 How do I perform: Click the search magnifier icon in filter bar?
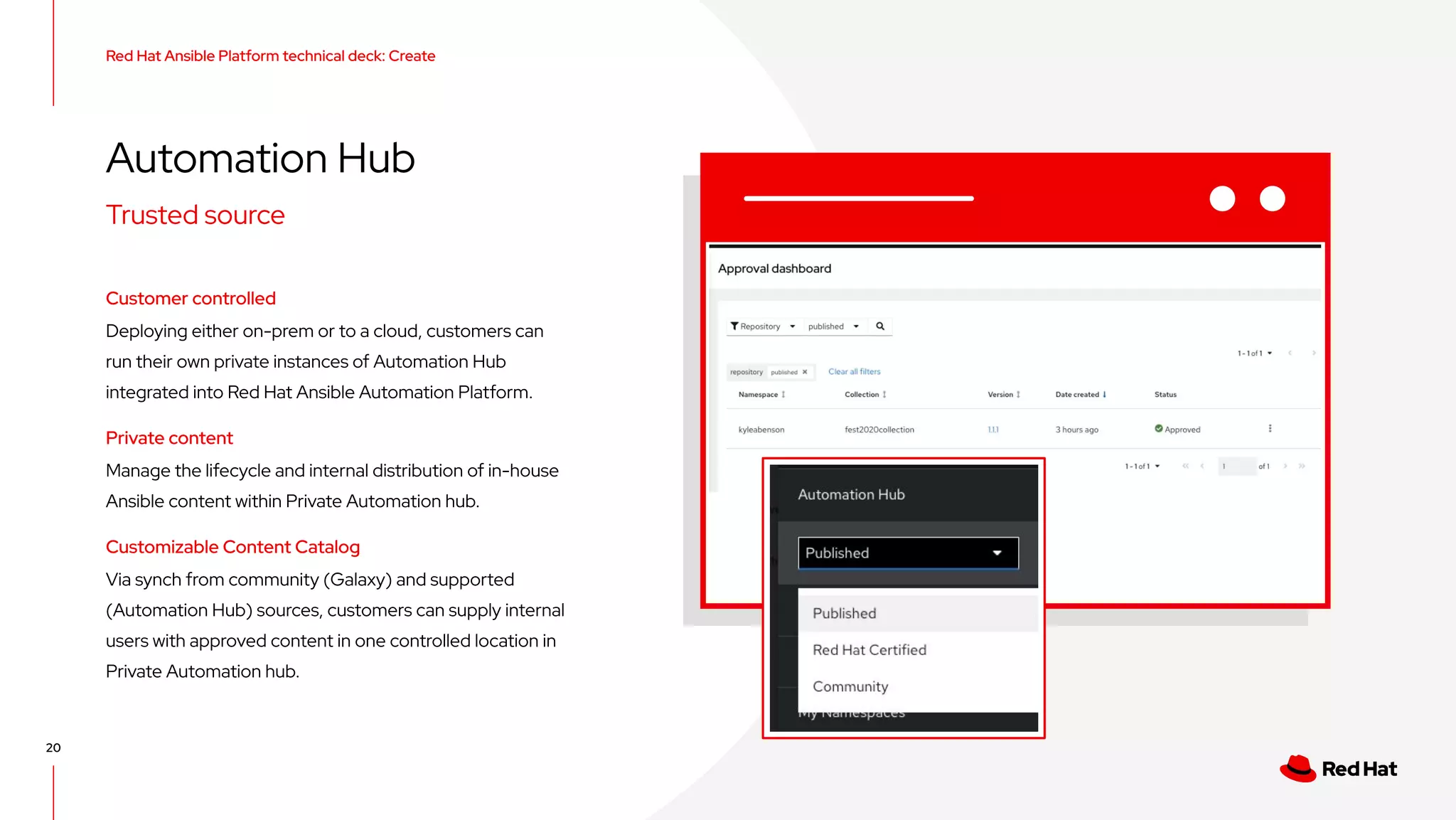tap(880, 326)
